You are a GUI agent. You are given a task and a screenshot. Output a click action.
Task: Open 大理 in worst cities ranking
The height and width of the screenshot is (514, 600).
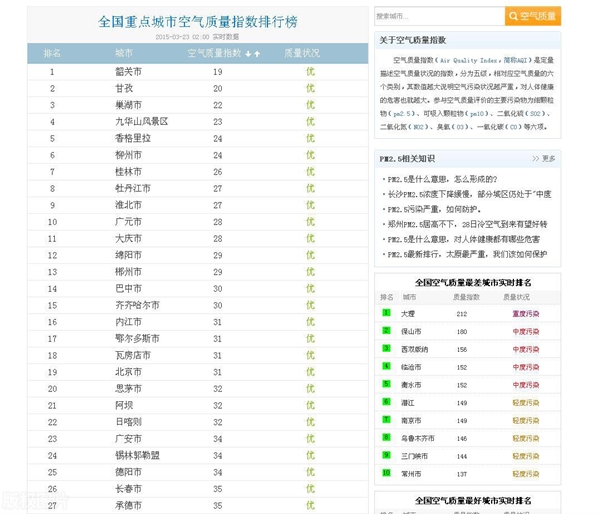click(x=407, y=313)
